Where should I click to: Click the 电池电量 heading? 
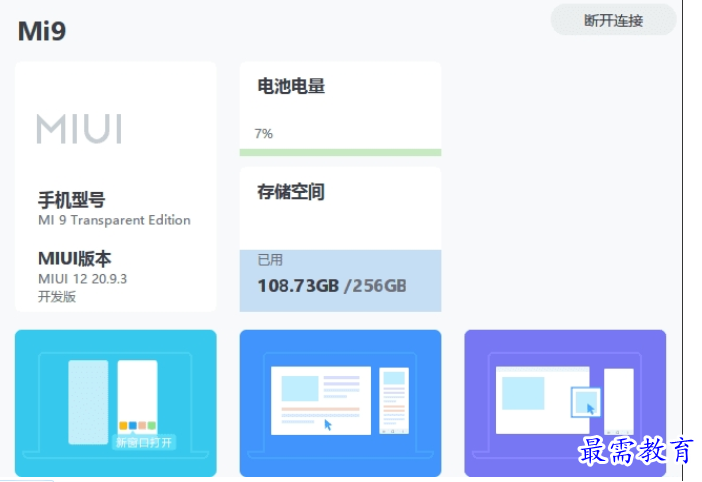(x=291, y=86)
